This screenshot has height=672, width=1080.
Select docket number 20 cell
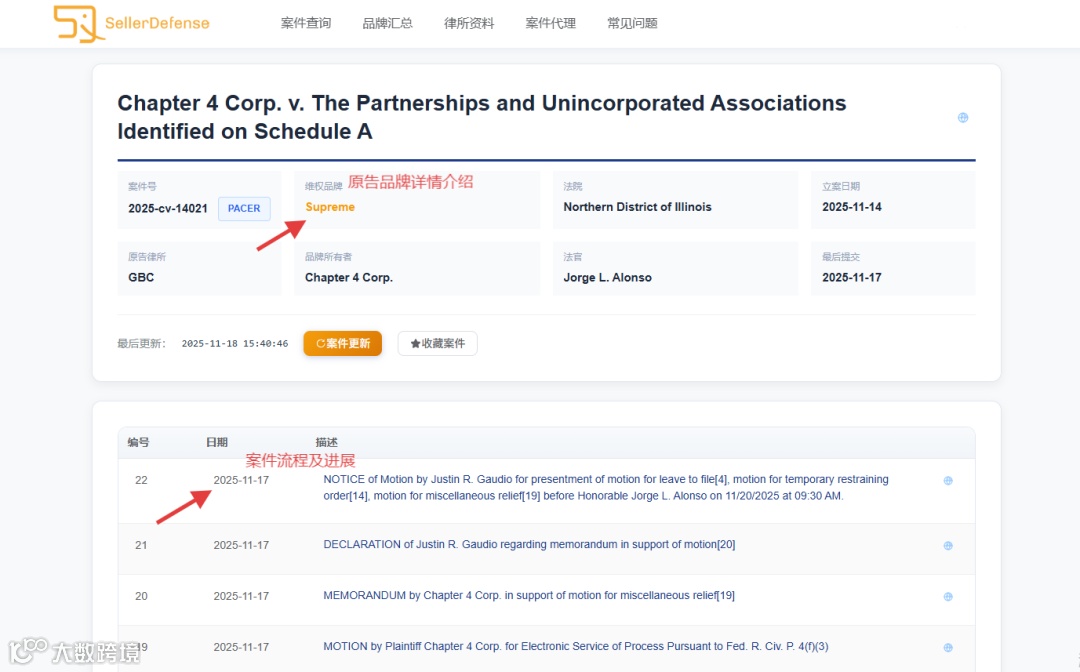pyautogui.click(x=141, y=596)
